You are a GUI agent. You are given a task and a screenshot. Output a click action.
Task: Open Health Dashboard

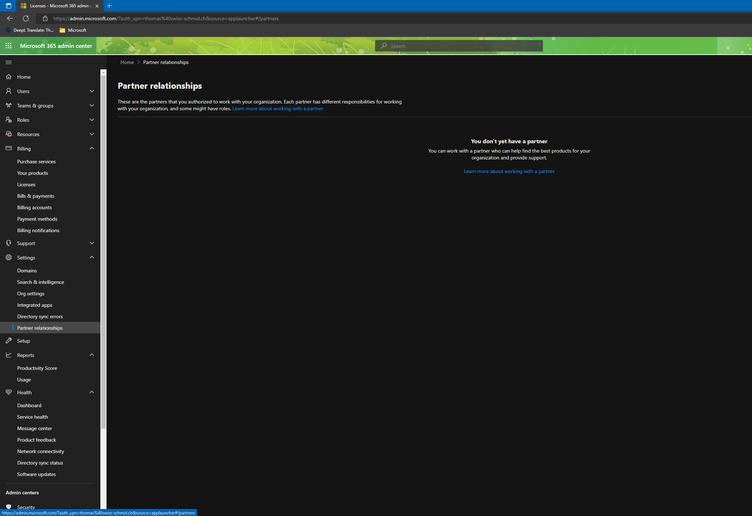click(29, 406)
